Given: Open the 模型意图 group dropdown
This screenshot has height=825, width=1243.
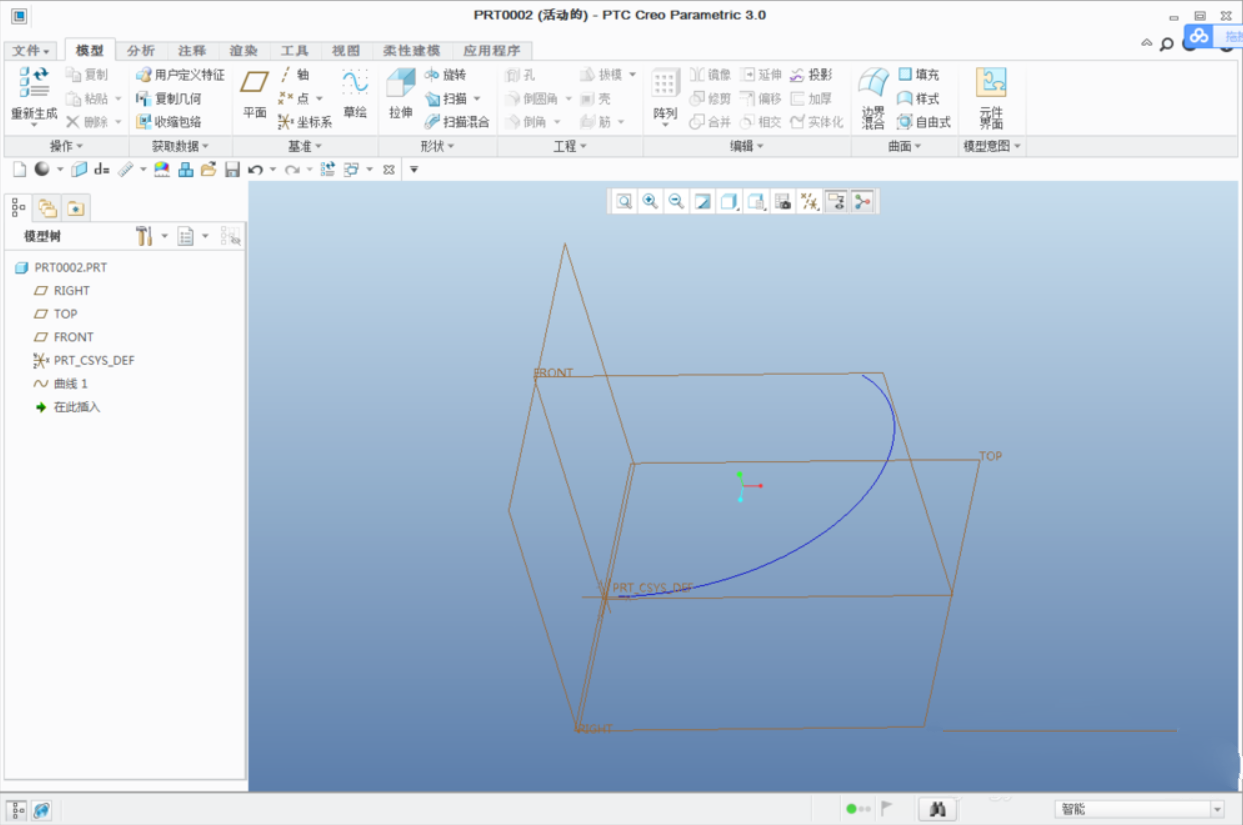Looking at the screenshot, I should tap(992, 146).
